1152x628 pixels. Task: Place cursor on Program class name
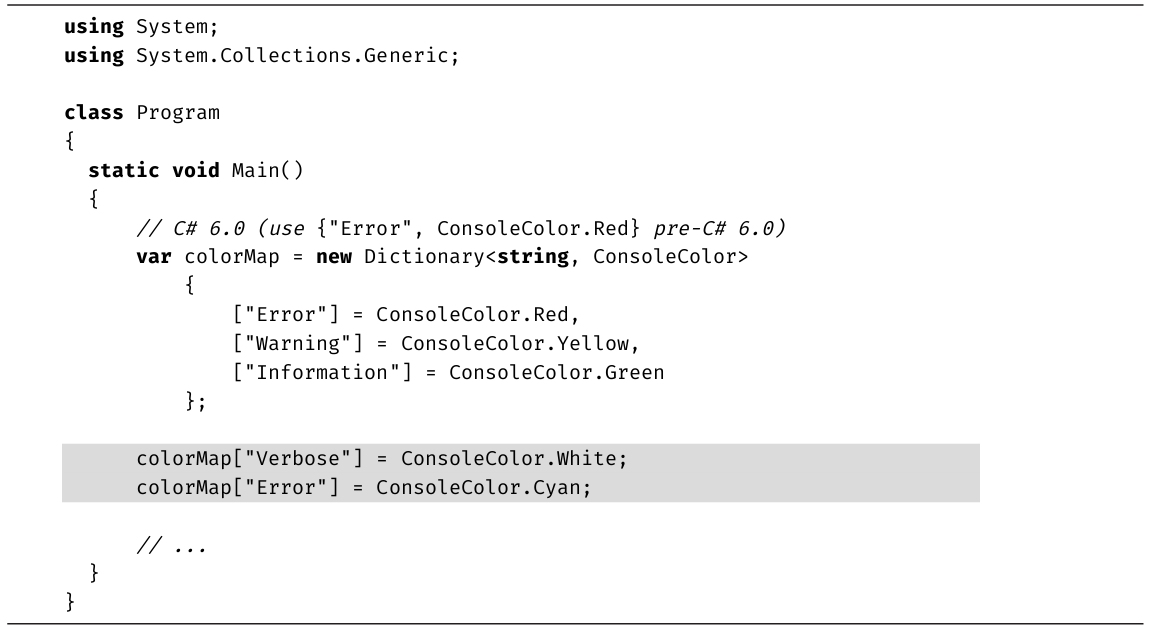coord(177,112)
